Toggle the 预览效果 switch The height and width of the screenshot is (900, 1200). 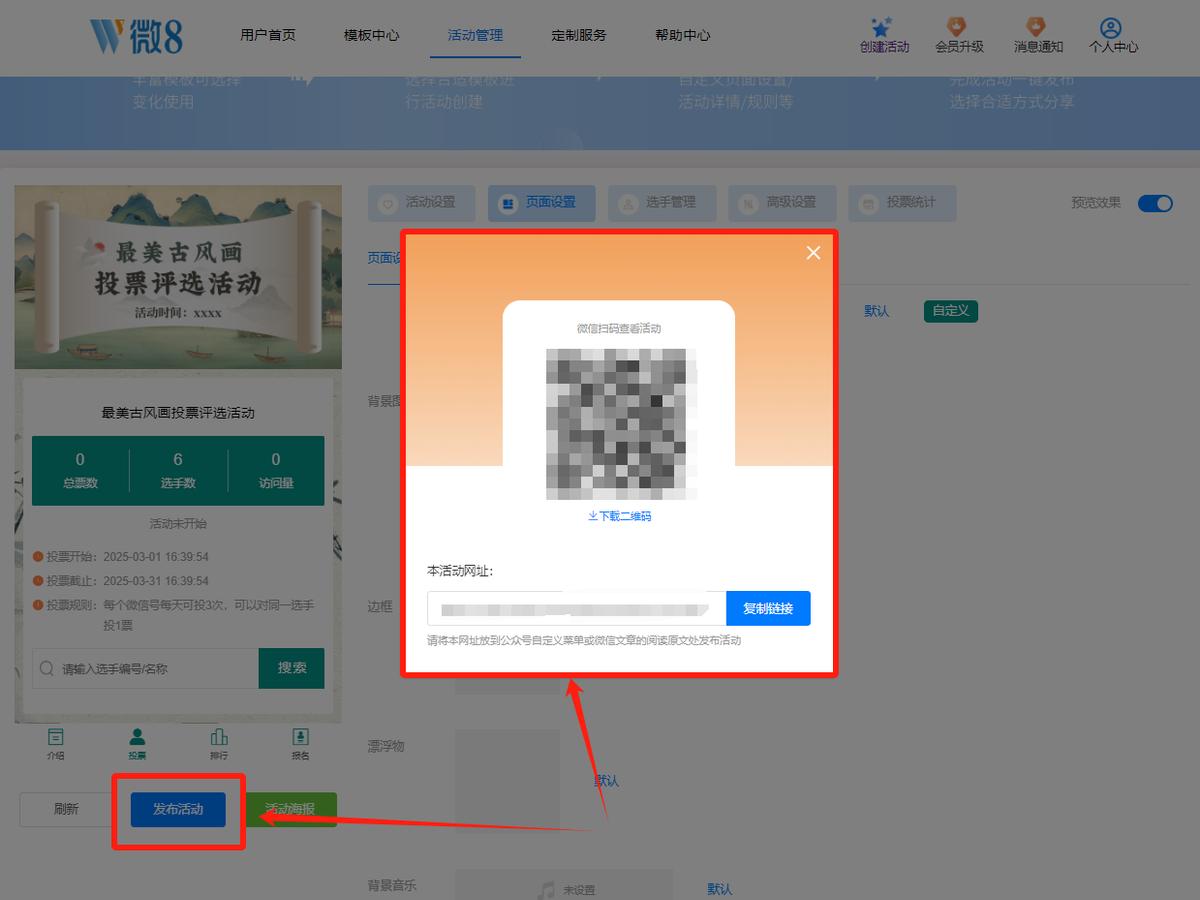pyautogui.click(x=1155, y=203)
